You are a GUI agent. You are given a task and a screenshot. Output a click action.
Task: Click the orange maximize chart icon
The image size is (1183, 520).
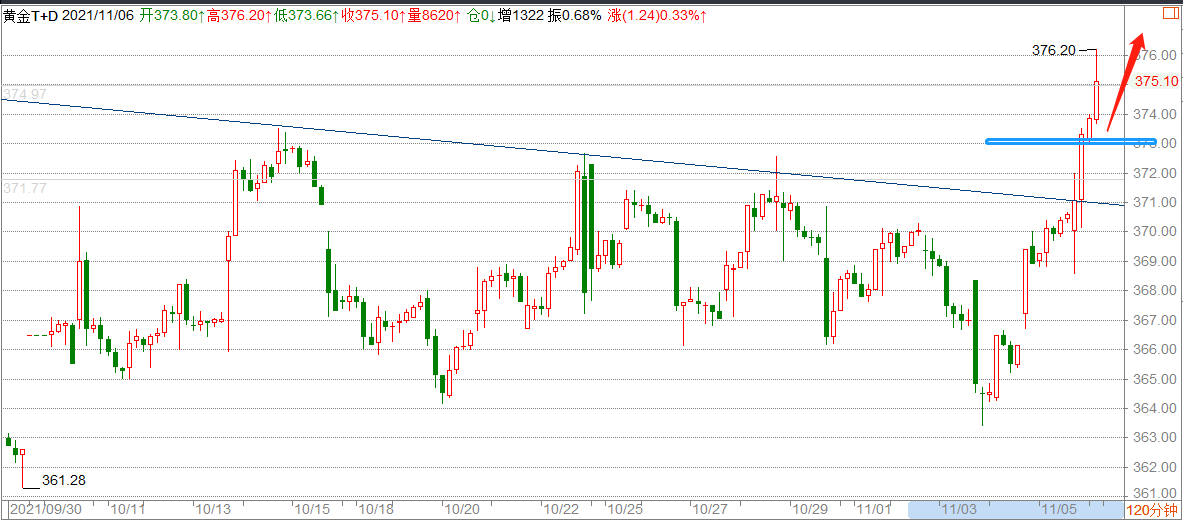click(1168, 14)
